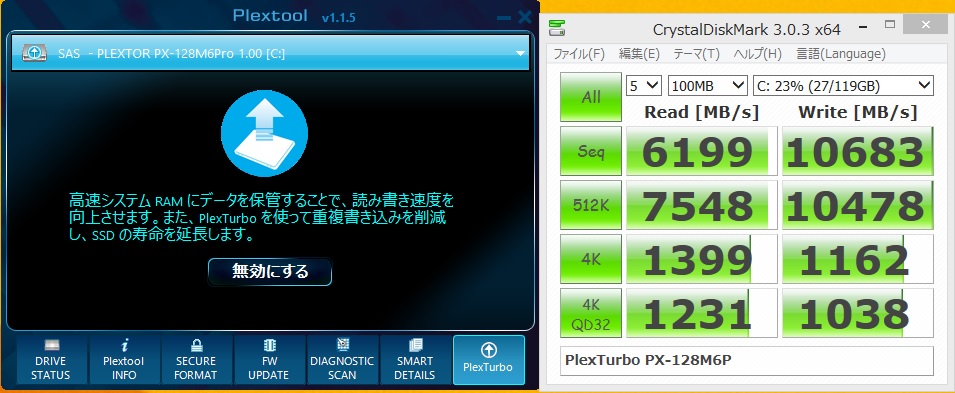
Task: Disable PlexTurbo with the 無効にする button
Action: (x=270, y=272)
